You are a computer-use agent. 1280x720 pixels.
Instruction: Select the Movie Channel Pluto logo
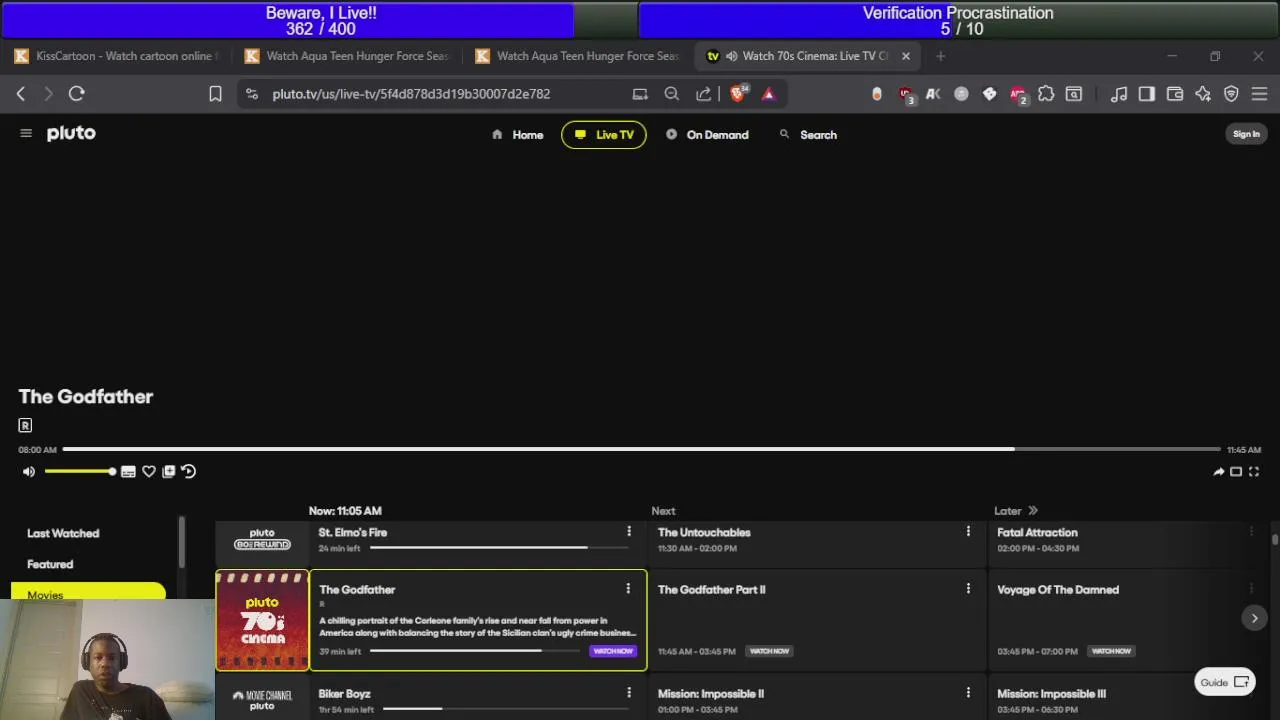pyautogui.click(x=262, y=700)
